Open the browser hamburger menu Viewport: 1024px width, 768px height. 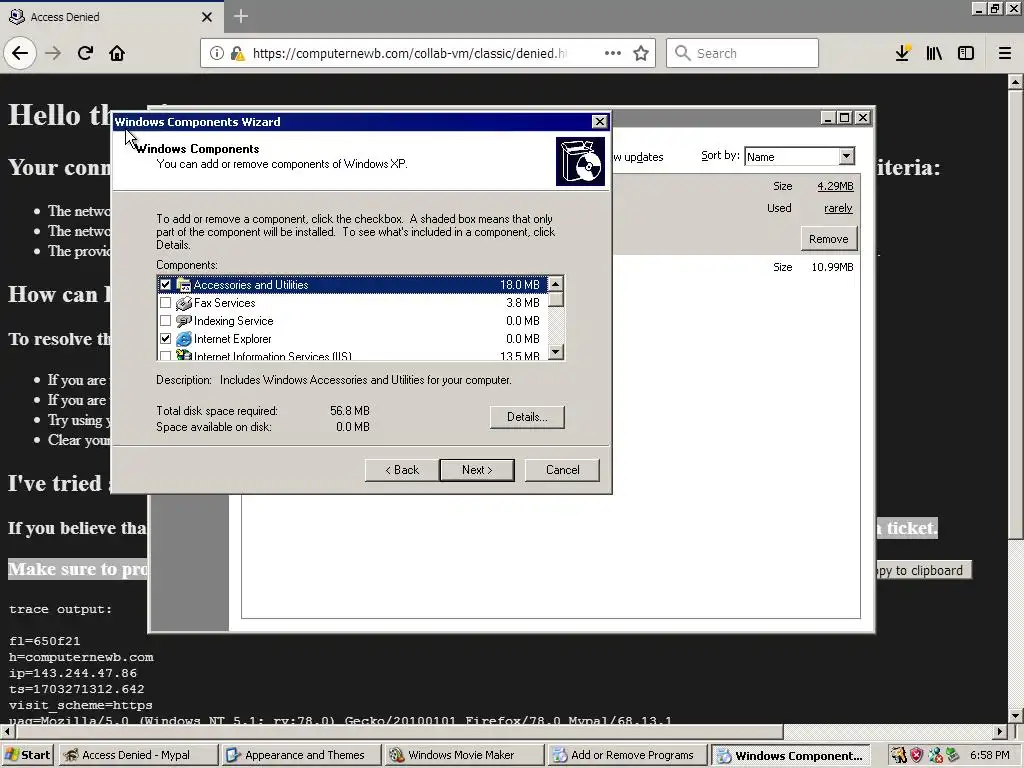[1004, 53]
